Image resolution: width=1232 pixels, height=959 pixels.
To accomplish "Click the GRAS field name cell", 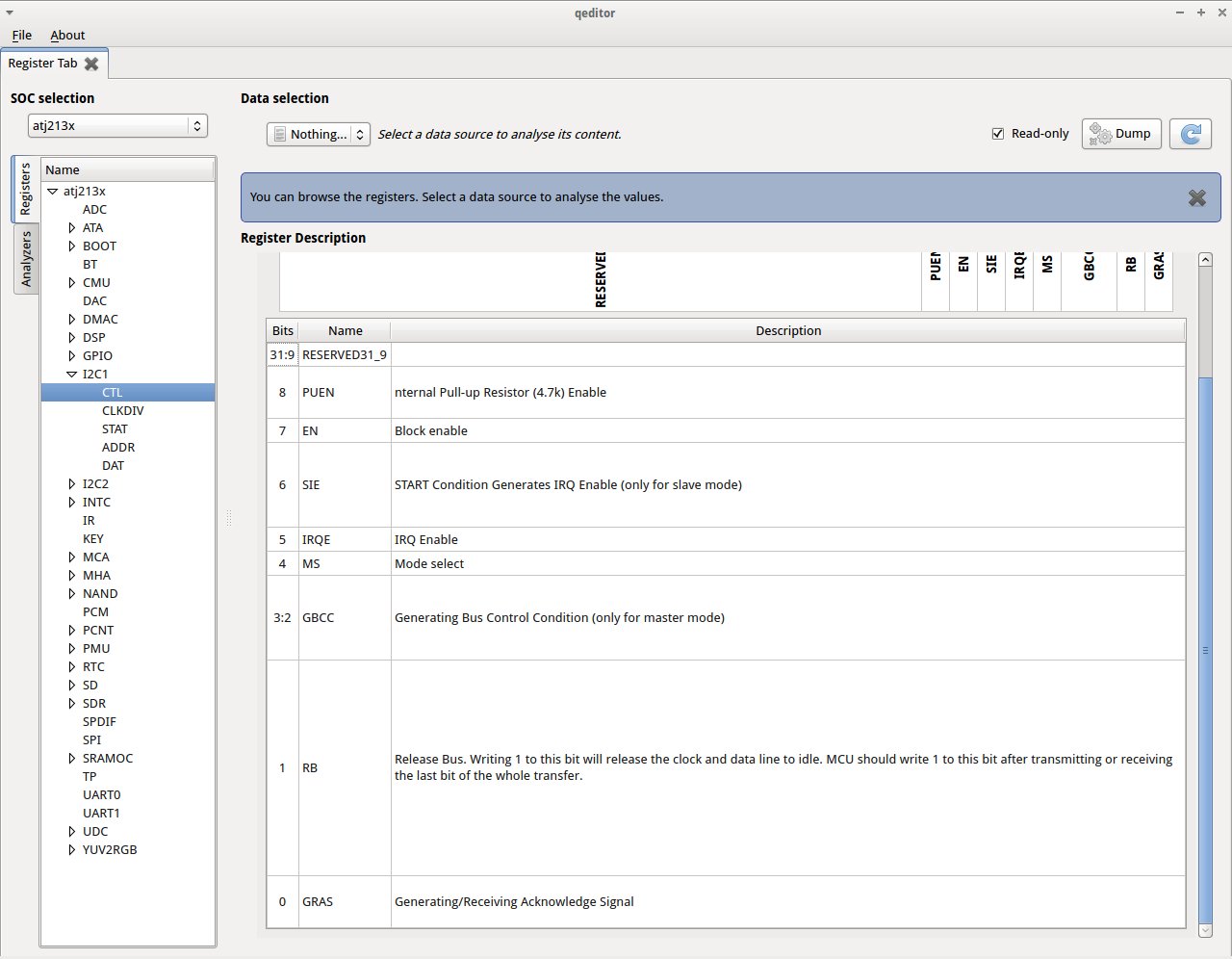I will tap(345, 902).
